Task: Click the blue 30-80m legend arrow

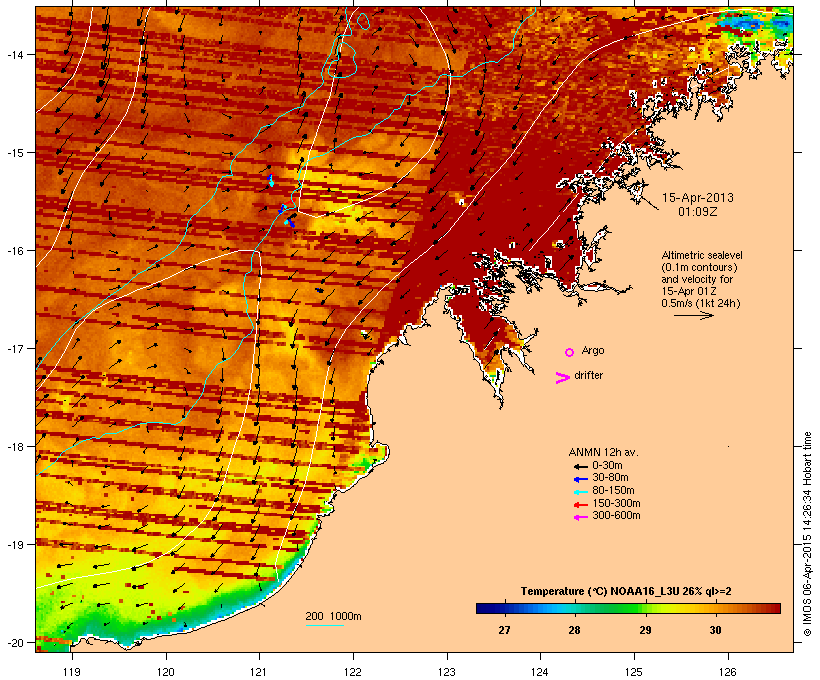Action: 580,479
